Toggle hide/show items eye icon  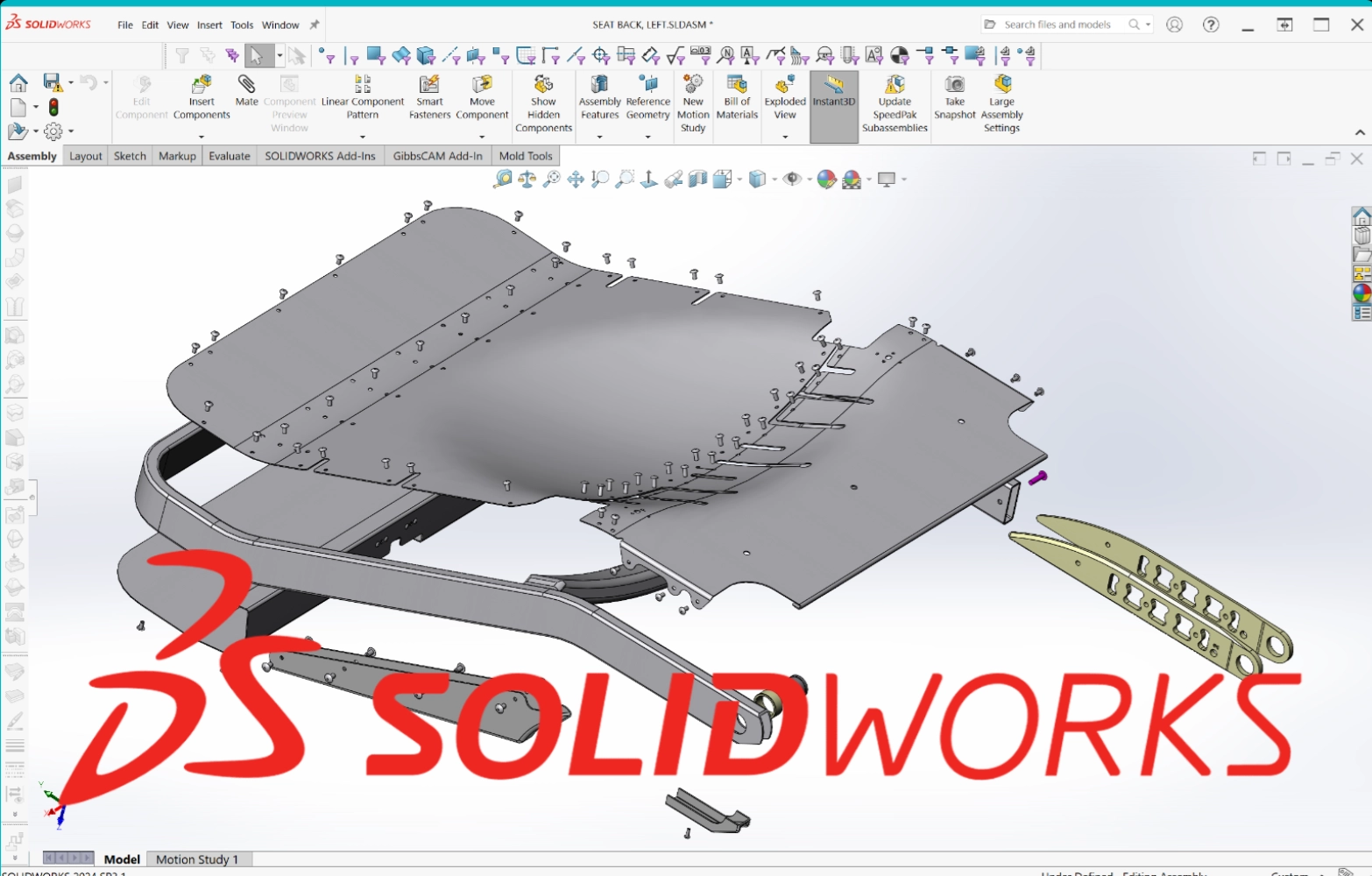(792, 180)
